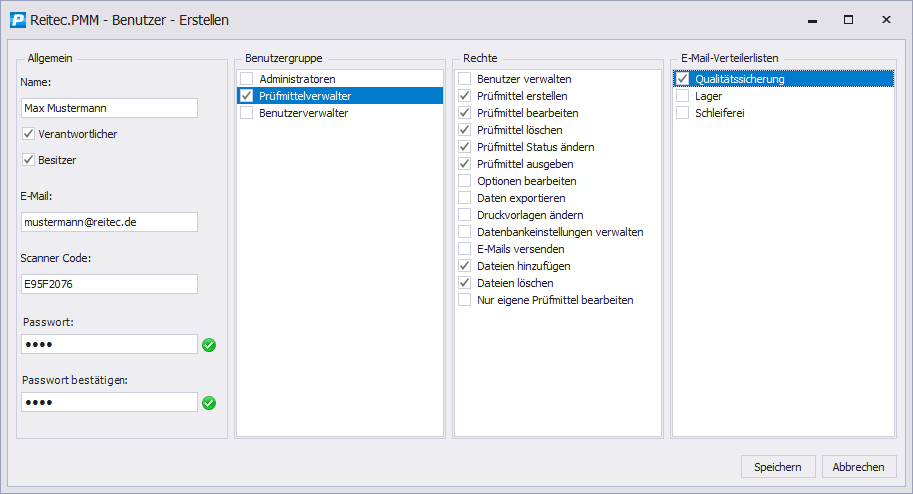Add user to Lager distribution list
Viewport: 913px width, 494px height.
682,96
